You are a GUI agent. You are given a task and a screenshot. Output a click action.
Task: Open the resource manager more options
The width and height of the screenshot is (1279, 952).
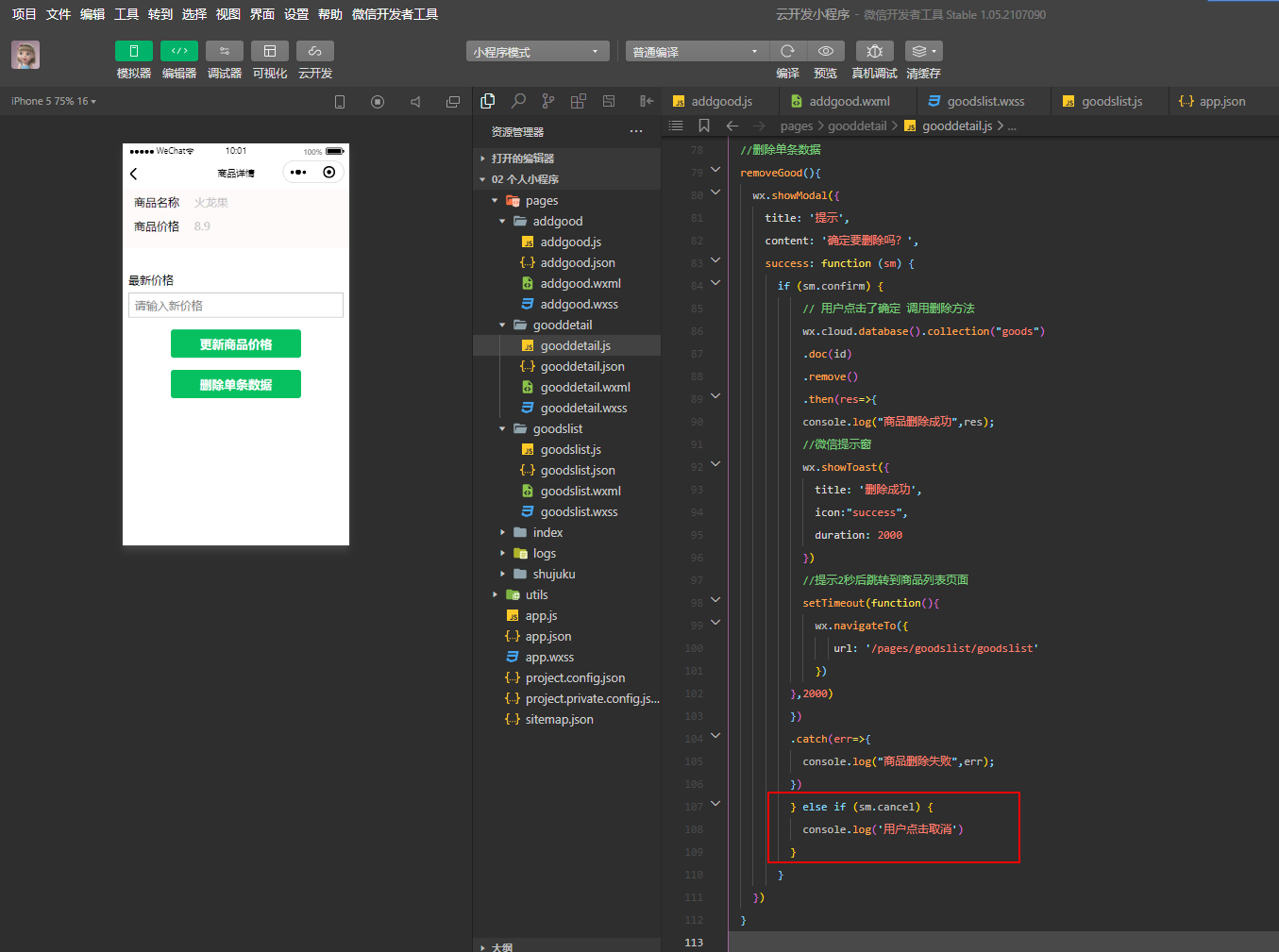[x=636, y=132]
